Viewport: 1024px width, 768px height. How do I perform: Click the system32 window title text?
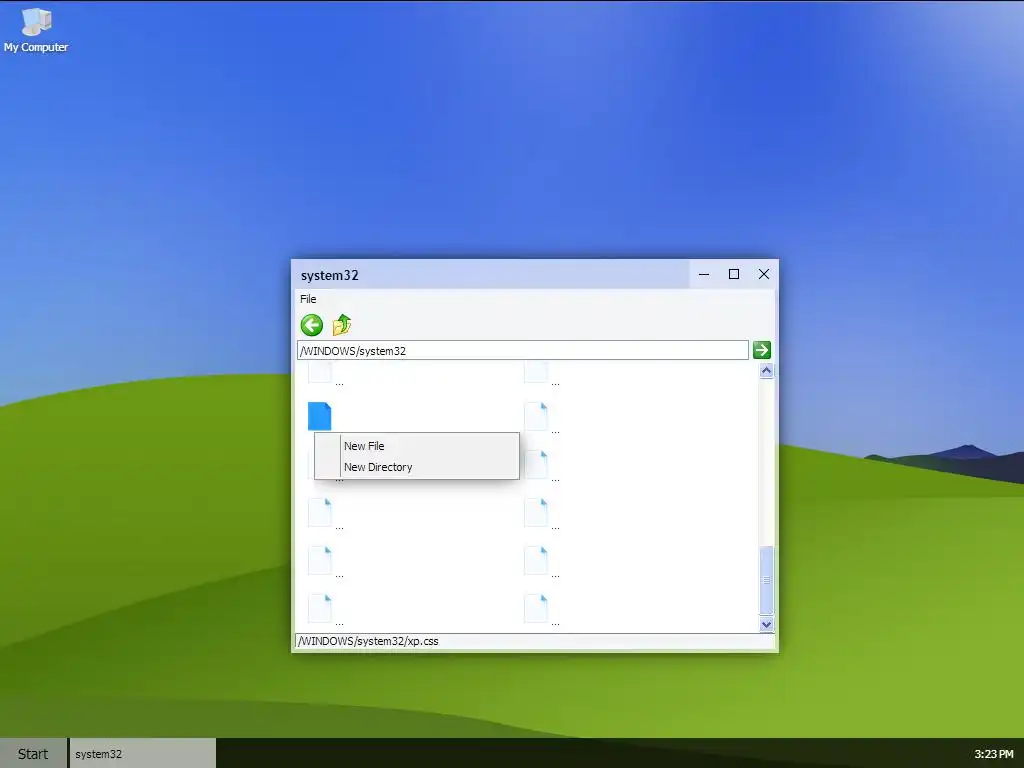coord(330,276)
